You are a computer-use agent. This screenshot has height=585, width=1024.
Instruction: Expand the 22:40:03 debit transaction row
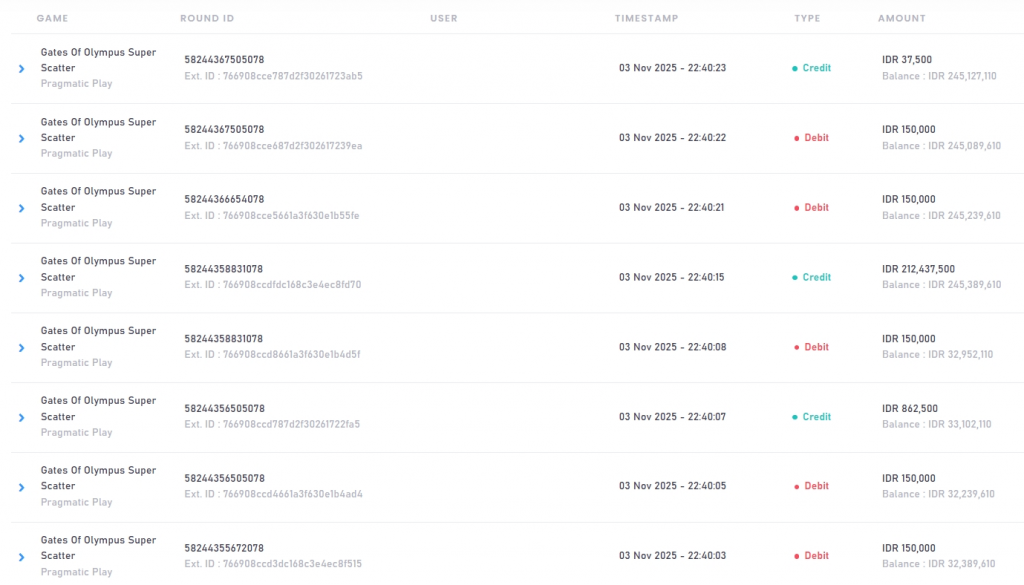21,557
